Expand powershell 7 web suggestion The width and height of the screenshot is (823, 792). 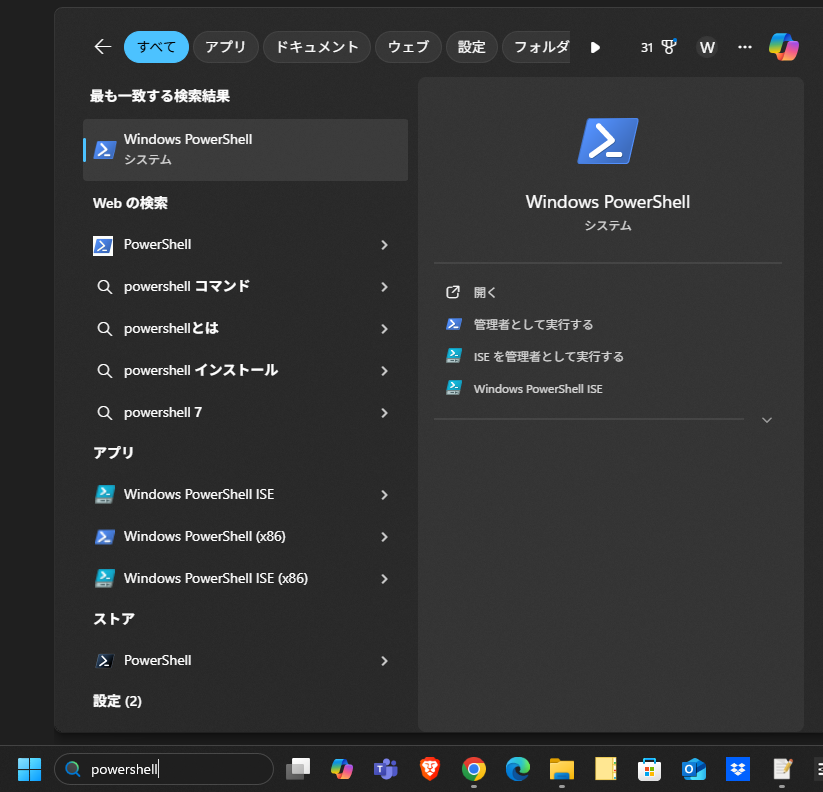(x=383, y=412)
